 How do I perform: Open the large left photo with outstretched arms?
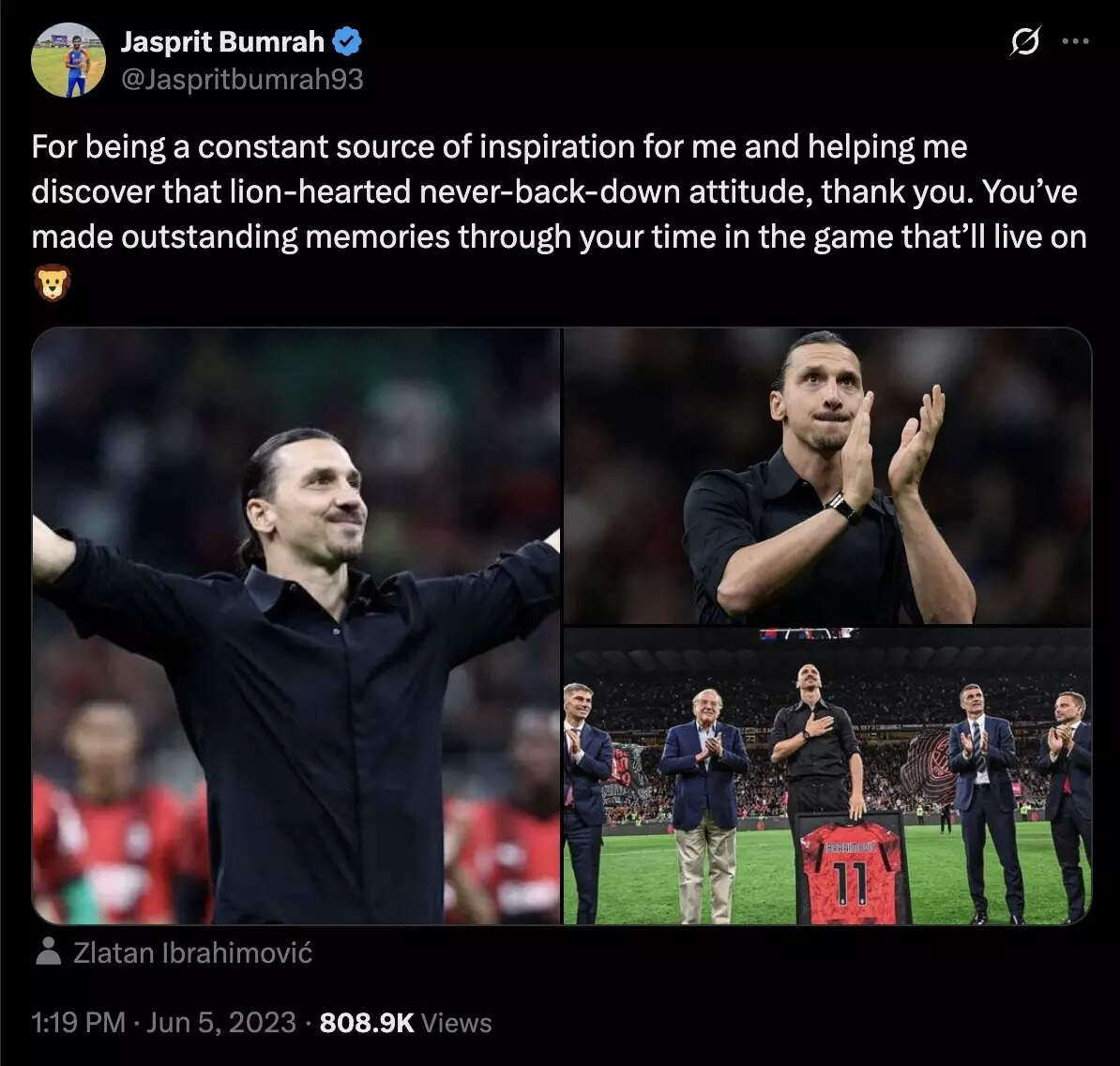(295, 626)
